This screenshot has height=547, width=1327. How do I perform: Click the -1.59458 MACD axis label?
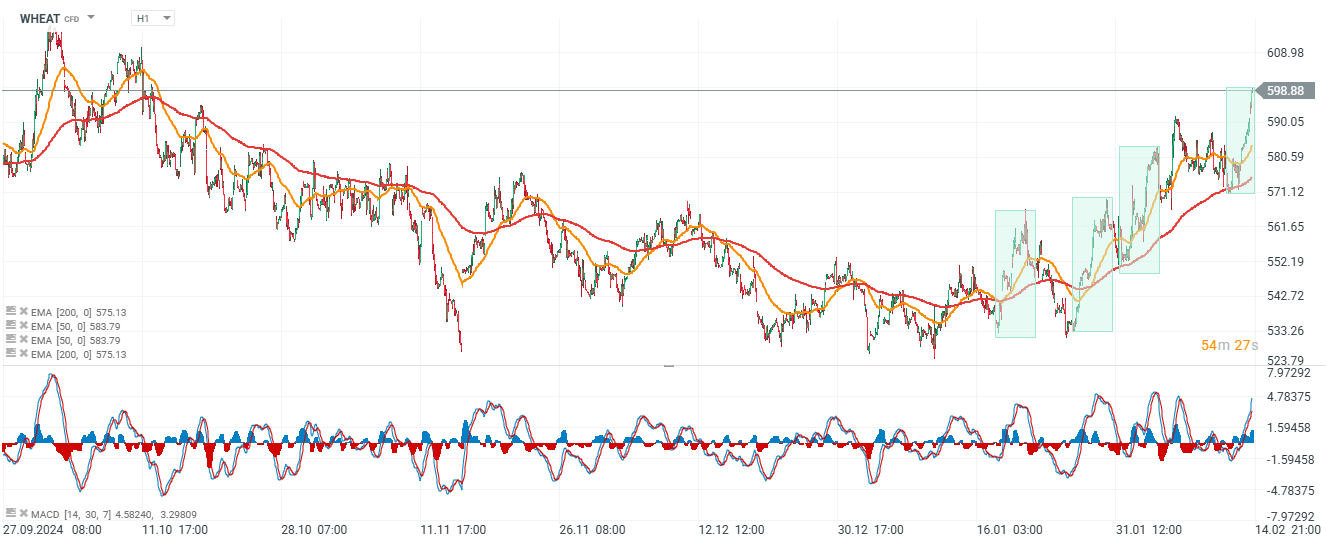click(x=1289, y=460)
